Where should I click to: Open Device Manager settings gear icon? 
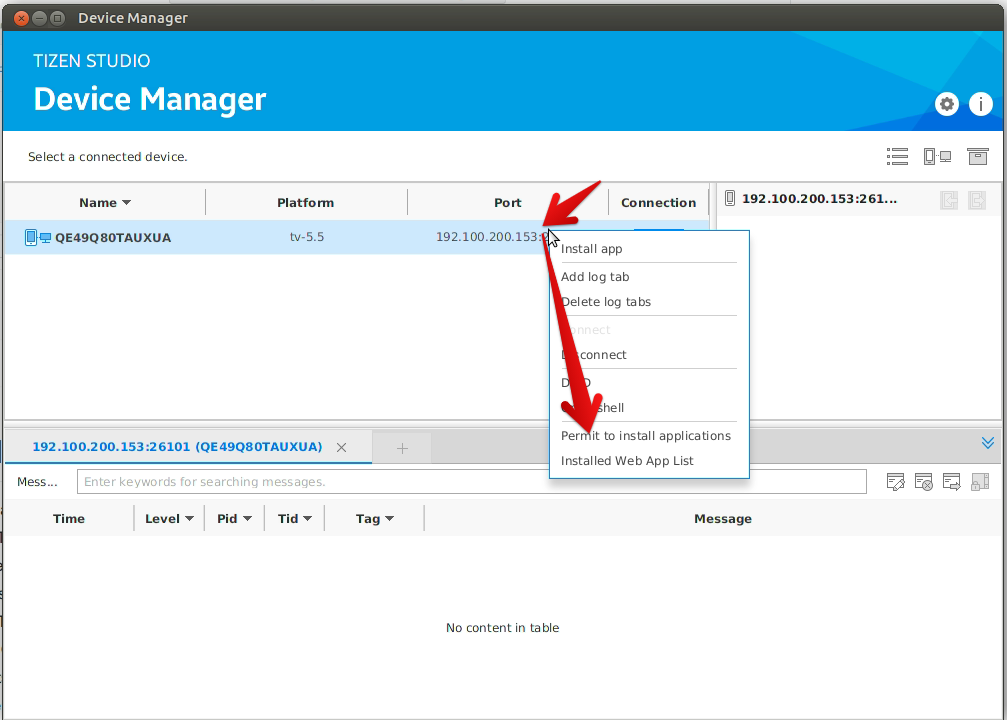tap(947, 104)
